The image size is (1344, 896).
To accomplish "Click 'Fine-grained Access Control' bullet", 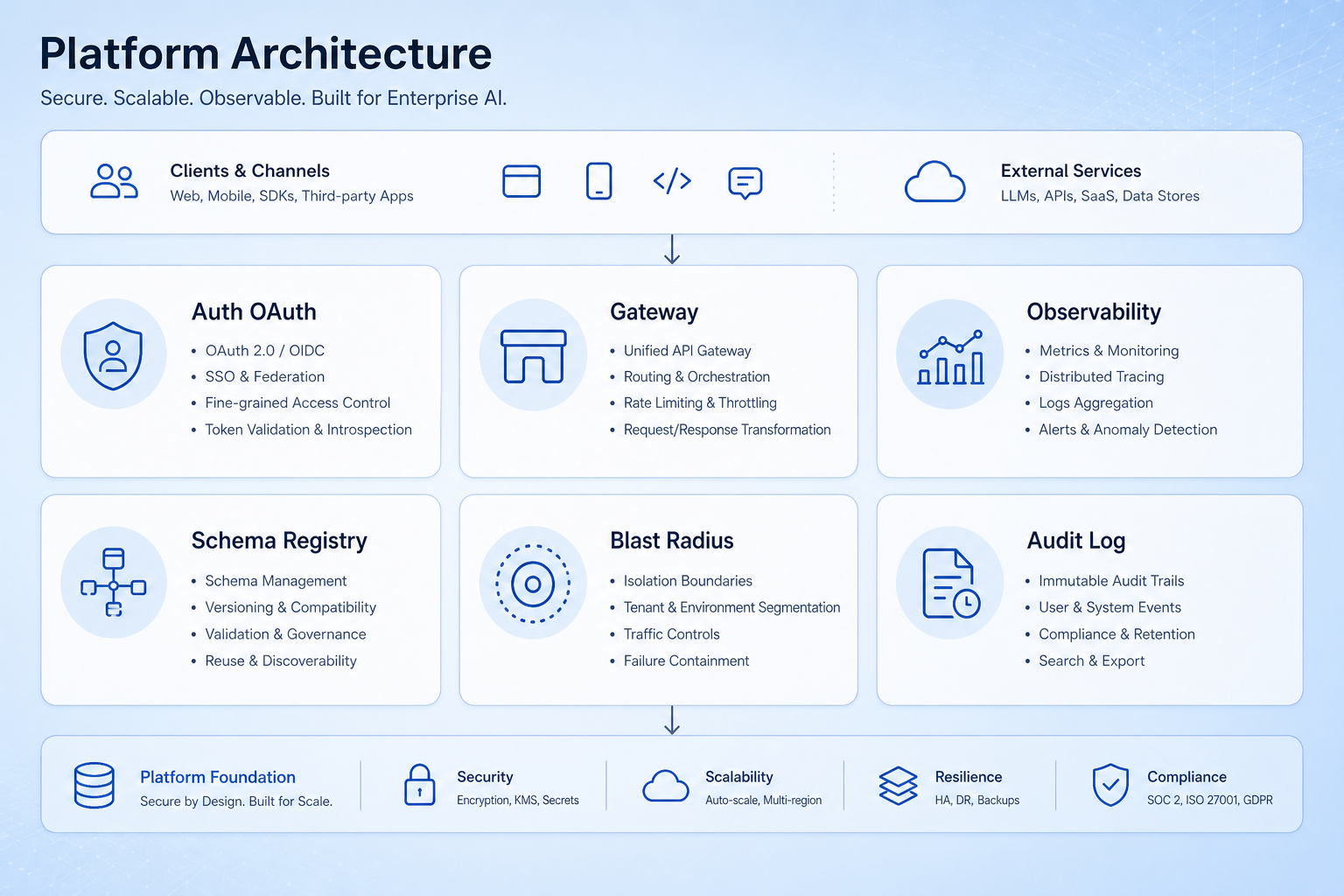I will (297, 403).
